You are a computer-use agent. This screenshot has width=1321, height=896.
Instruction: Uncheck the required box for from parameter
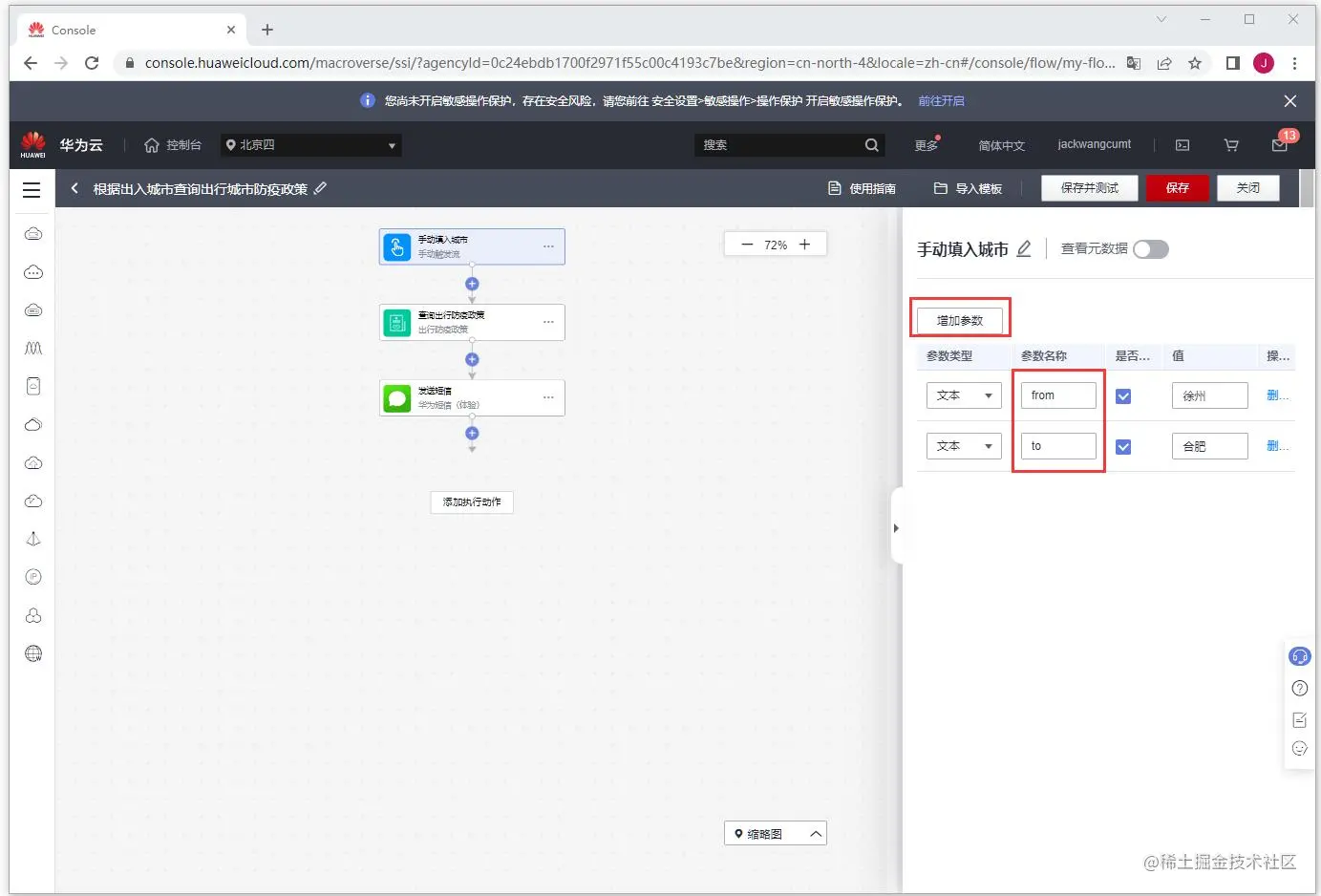1123,396
